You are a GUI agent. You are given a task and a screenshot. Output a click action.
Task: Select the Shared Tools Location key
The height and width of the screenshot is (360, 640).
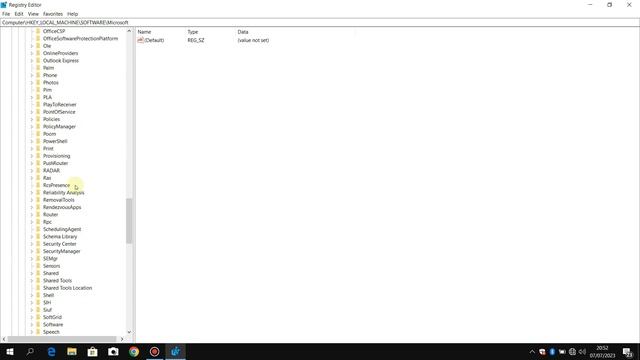point(67,288)
